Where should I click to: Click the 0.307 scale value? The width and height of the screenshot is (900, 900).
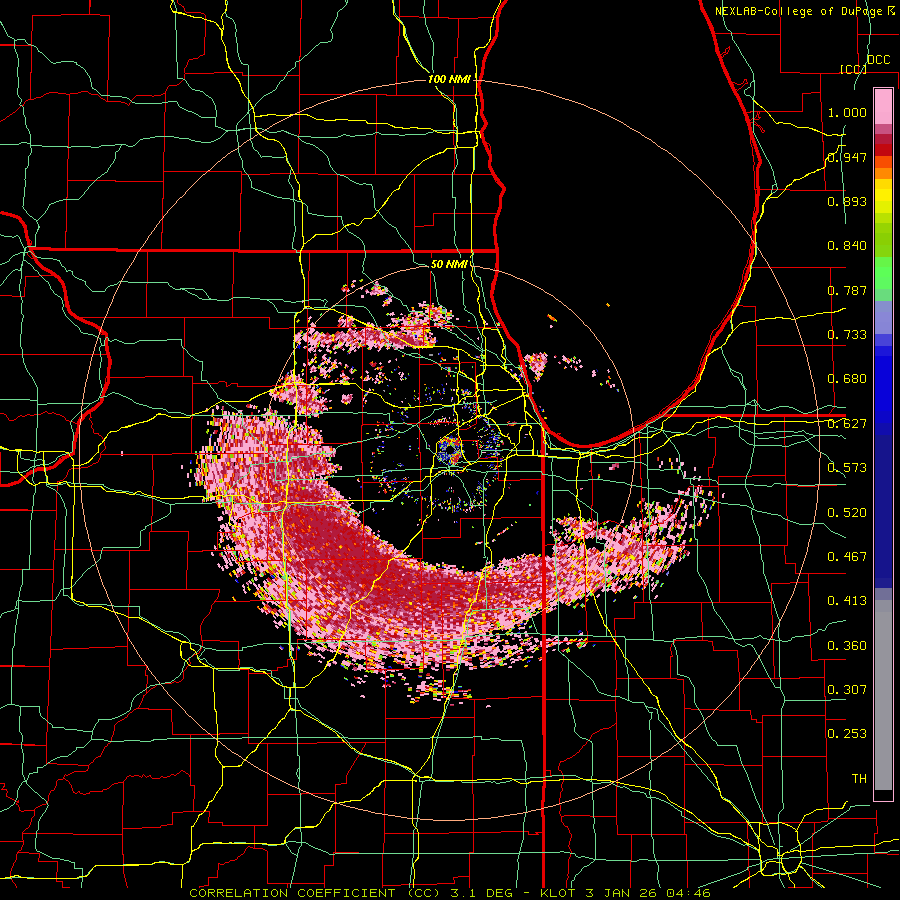[847, 690]
